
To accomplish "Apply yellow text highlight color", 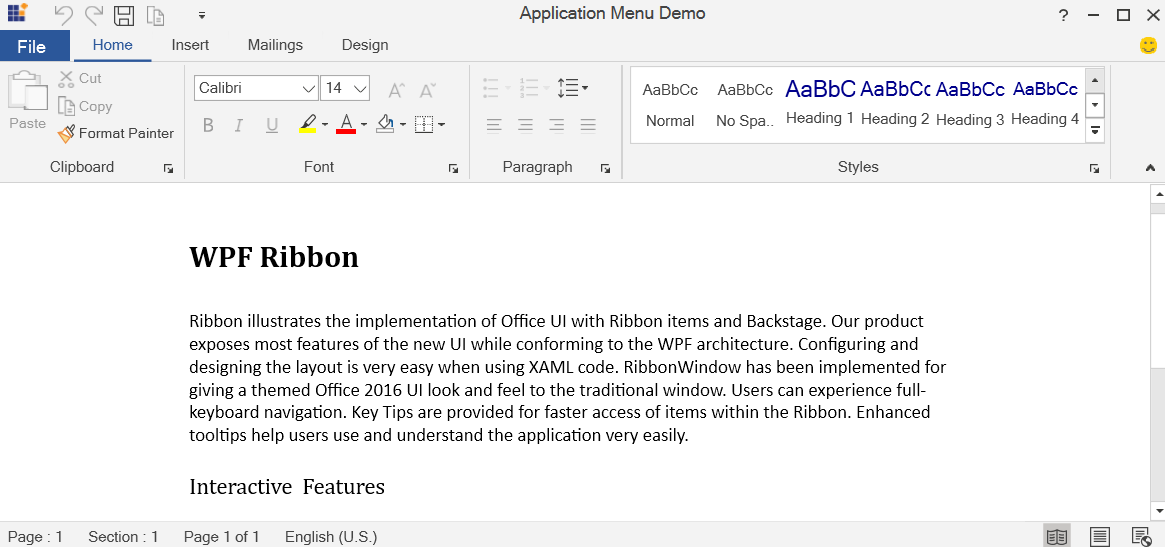I will (308, 123).
